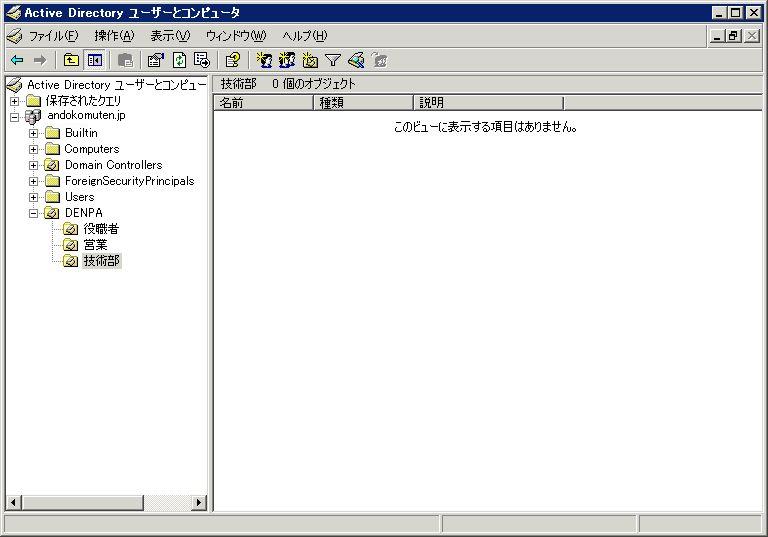Viewport: 768px width, 537px height.
Task: Minimize the inner MDI console window
Action: tap(717, 36)
